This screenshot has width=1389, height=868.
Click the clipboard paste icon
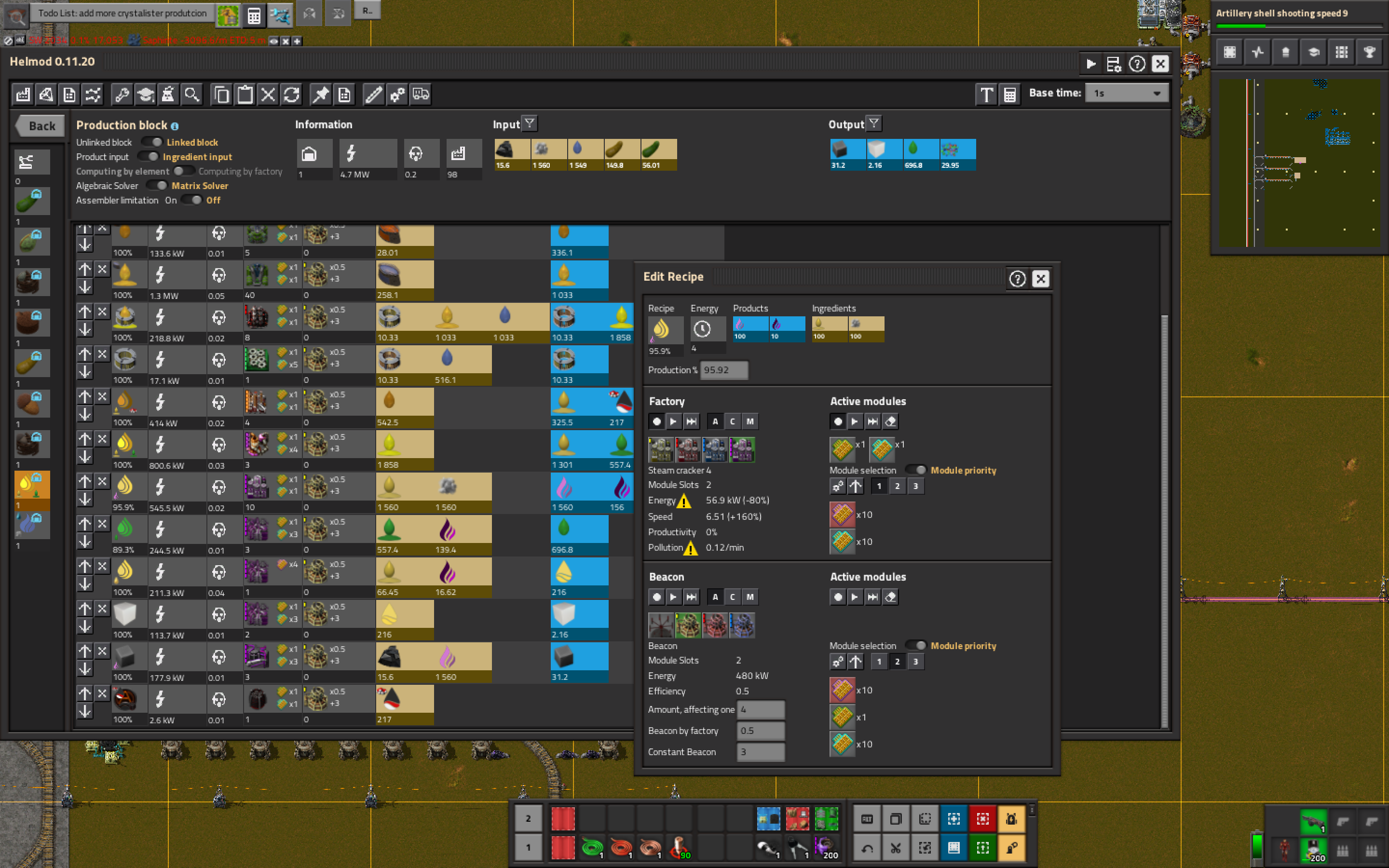pyautogui.click(x=245, y=94)
